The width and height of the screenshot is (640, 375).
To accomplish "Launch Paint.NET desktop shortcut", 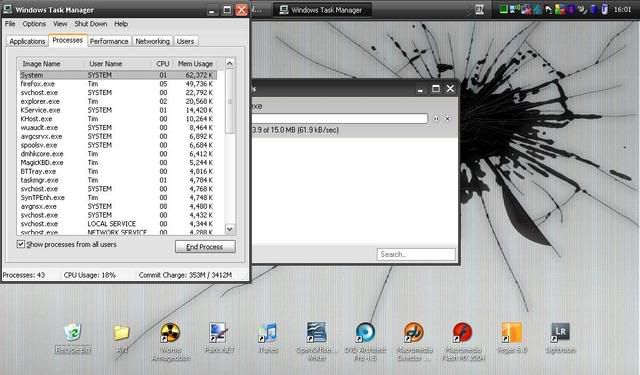I will coord(219,337).
